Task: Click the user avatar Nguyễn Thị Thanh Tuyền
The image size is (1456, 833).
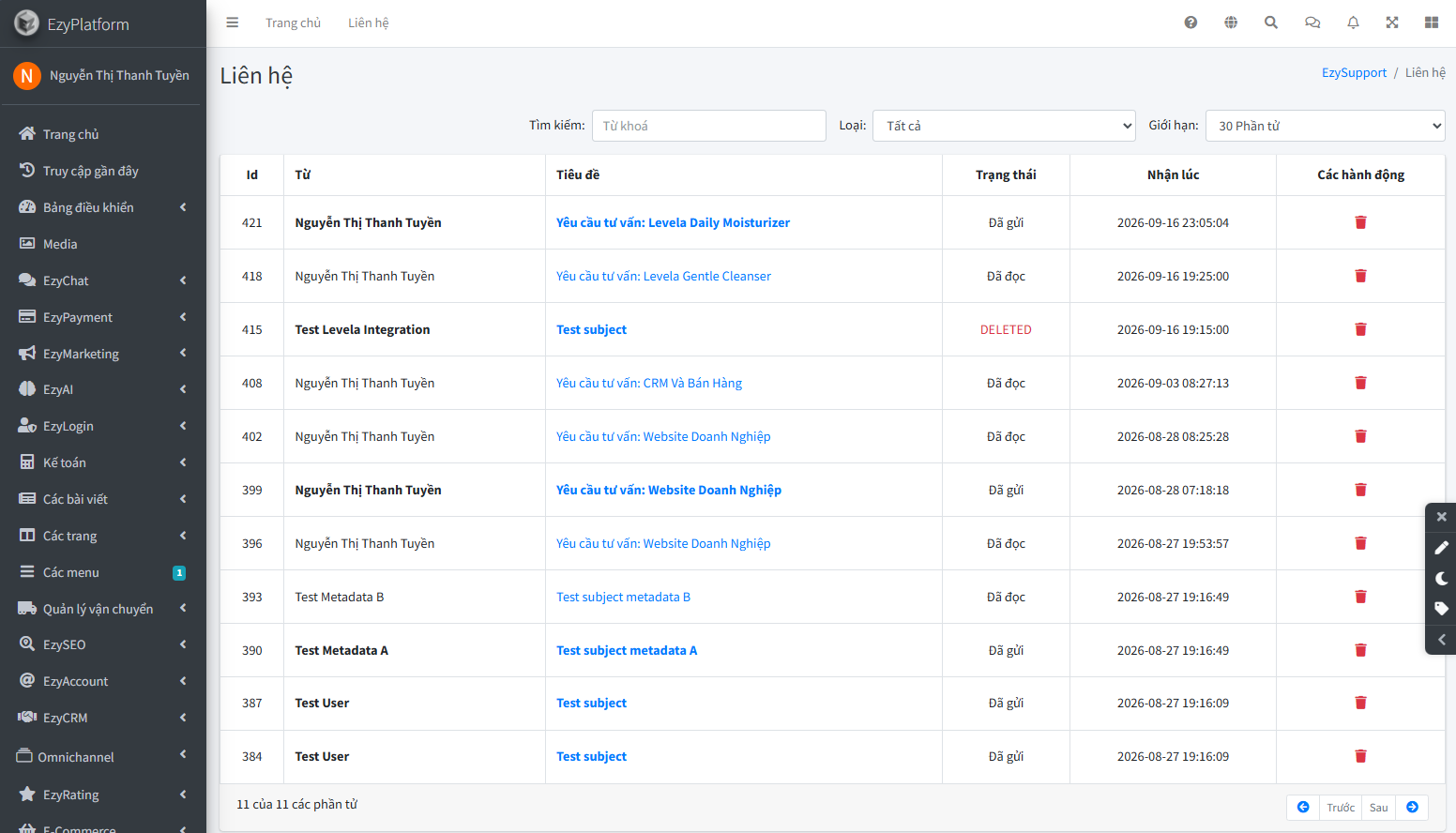Action: pos(27,76)
